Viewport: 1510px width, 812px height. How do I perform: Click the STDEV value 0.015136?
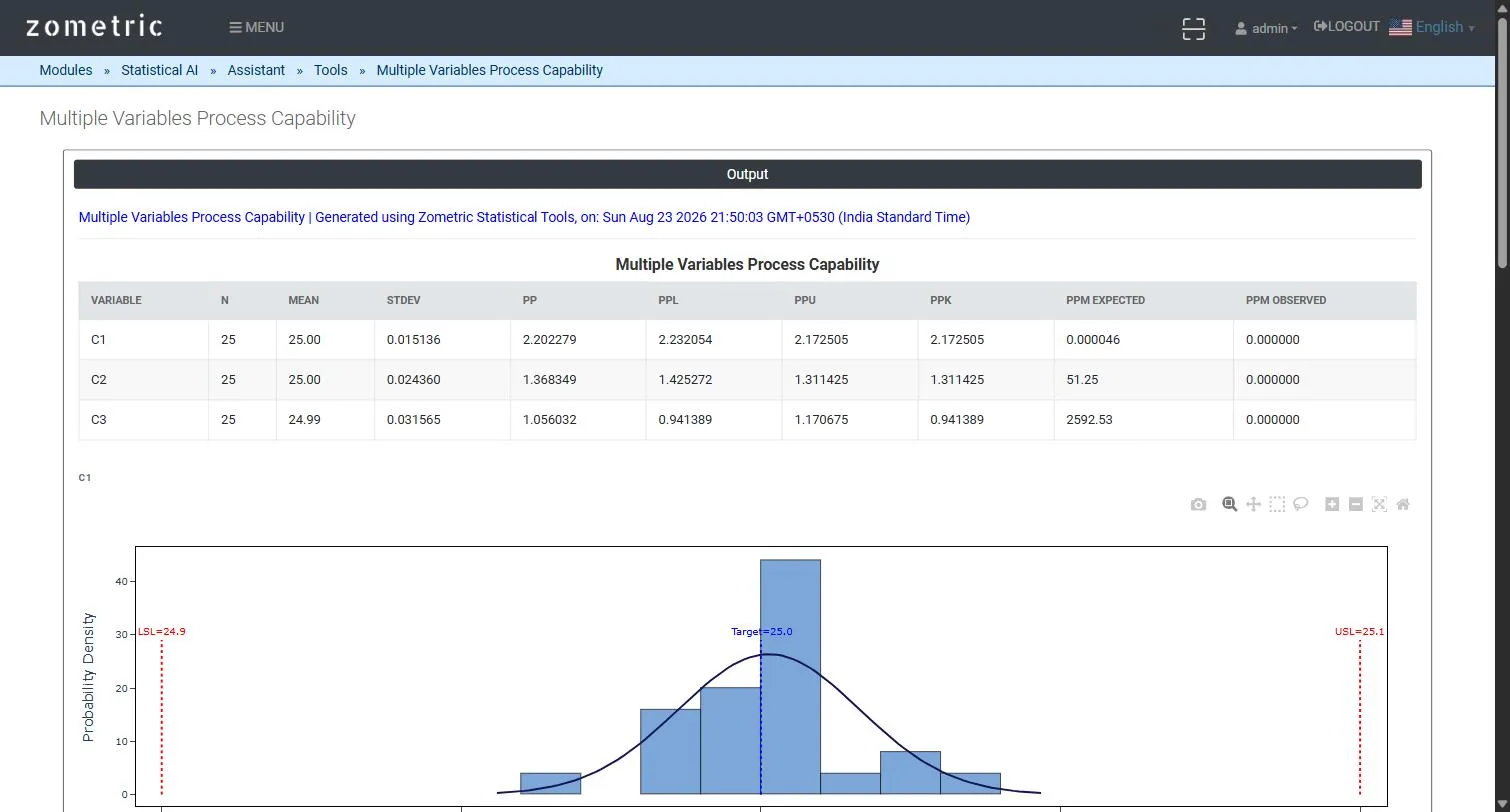click(x=413, y=340)
